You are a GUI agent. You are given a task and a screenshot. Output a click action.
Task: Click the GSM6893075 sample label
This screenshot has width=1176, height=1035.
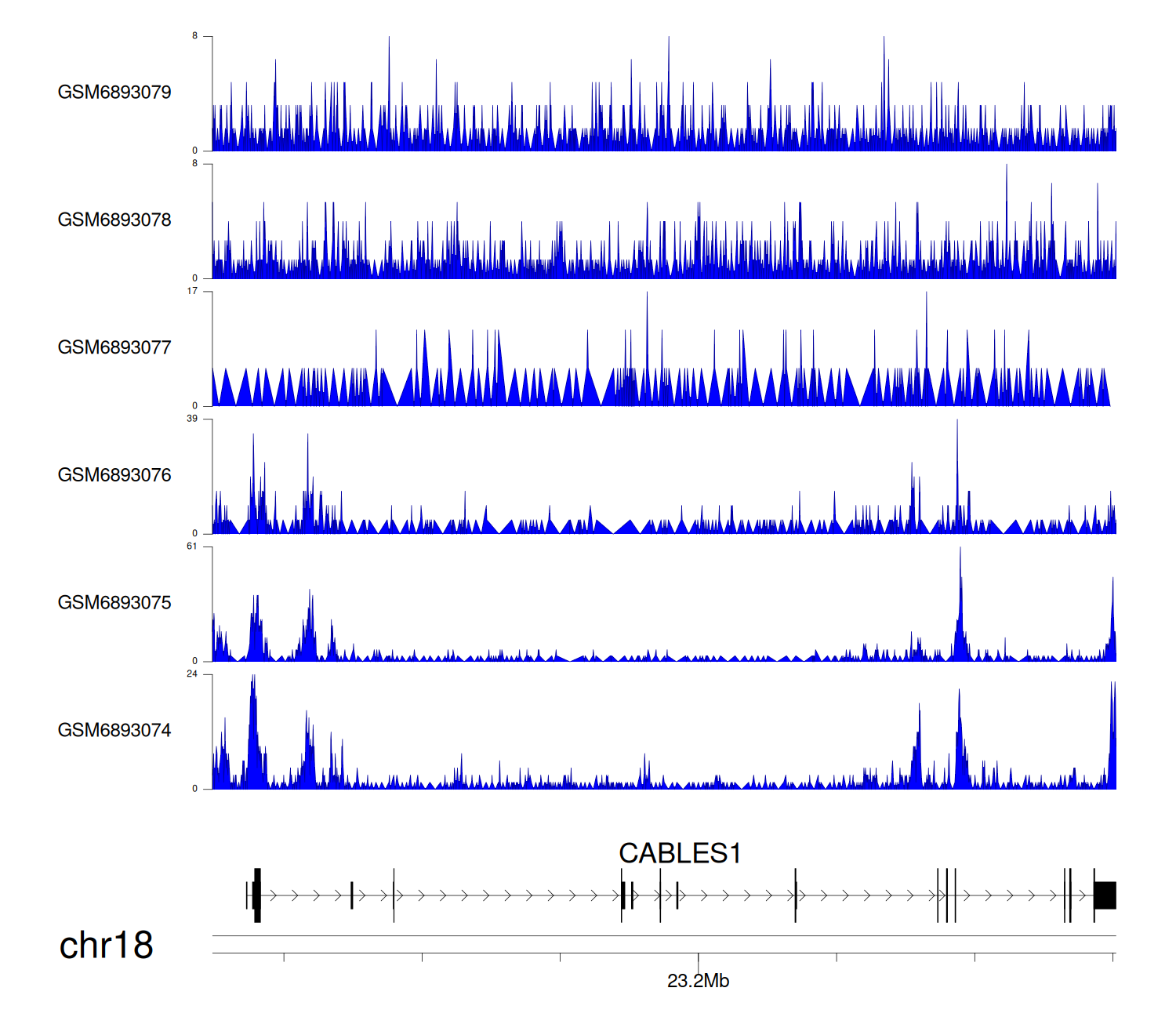[114, 603]
